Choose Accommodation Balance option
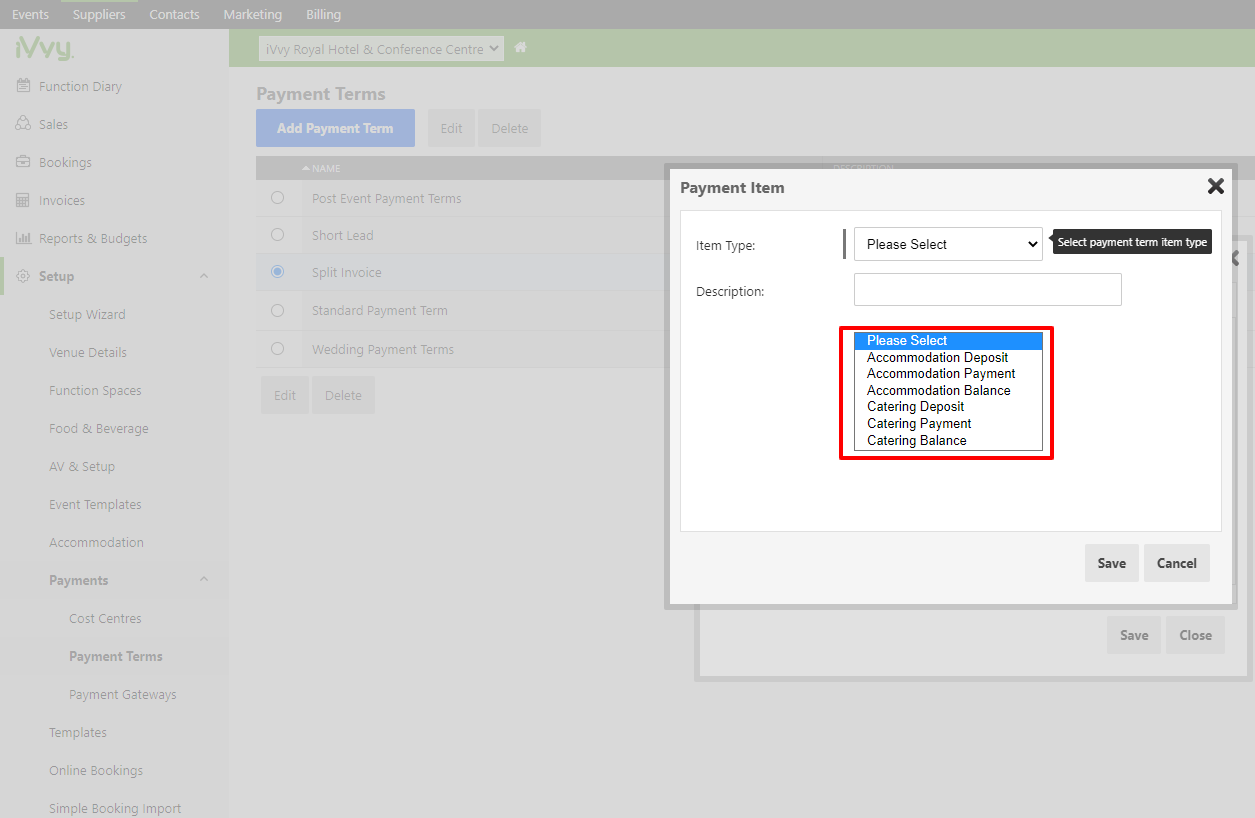This screenshot has width=1255, height=818. pos(948,390)
